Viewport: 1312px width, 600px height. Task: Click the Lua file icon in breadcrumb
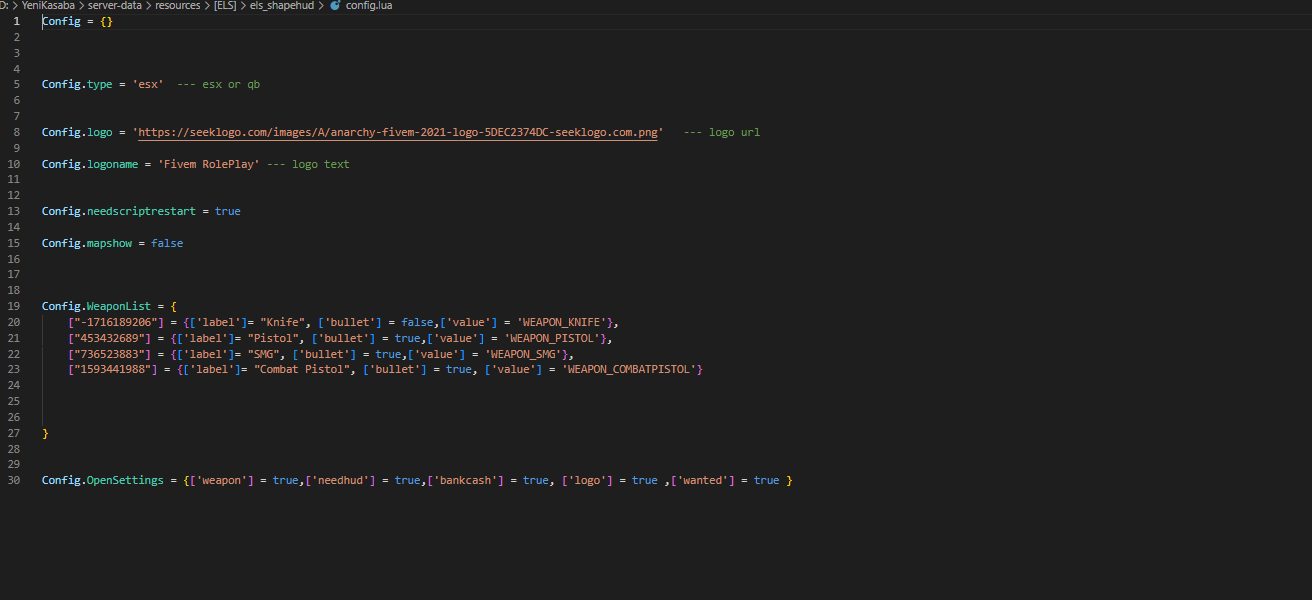[335, 6]
